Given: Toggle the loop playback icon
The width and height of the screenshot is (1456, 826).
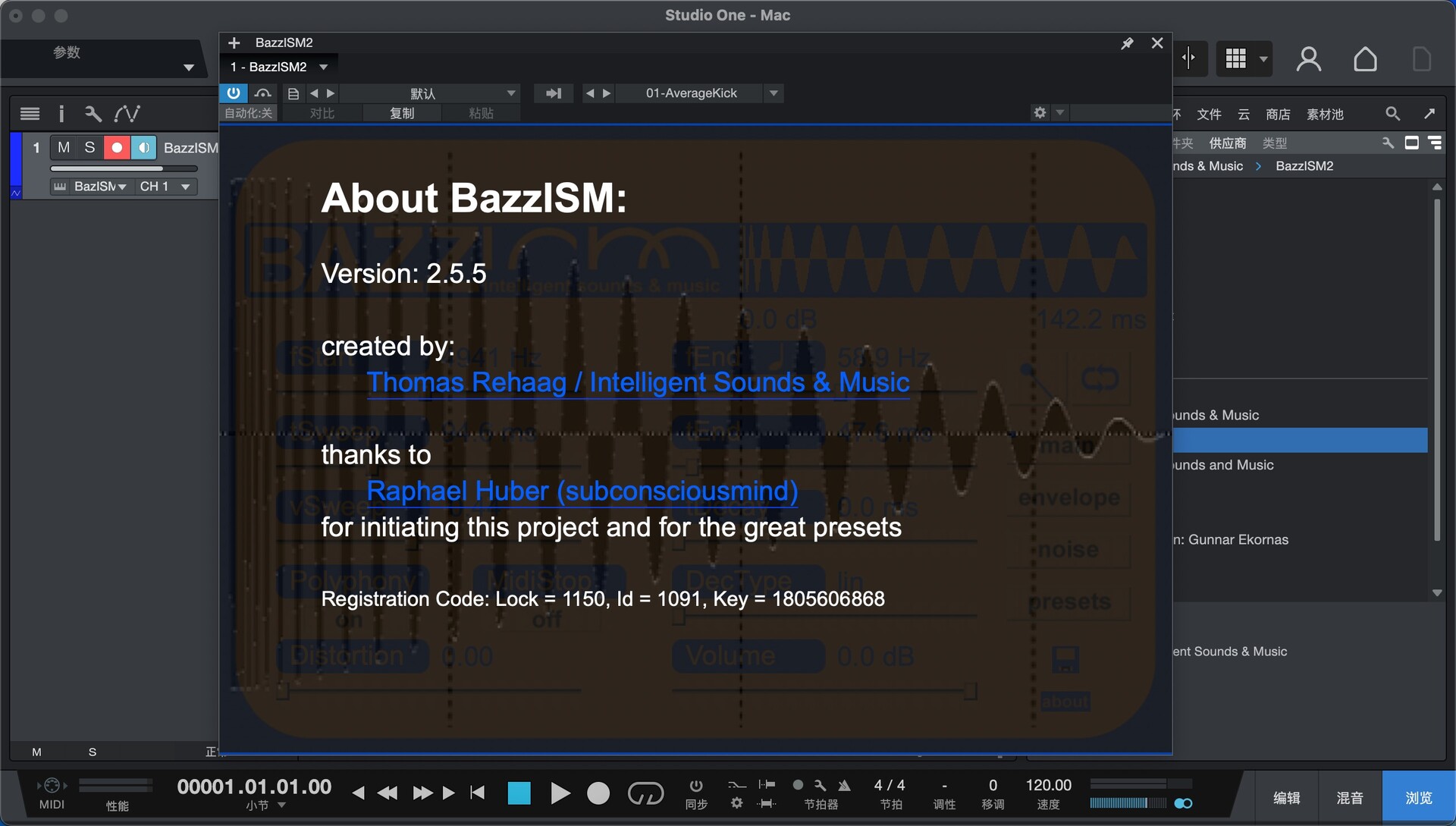Looking at the screenshot, I should coord(645,793).
